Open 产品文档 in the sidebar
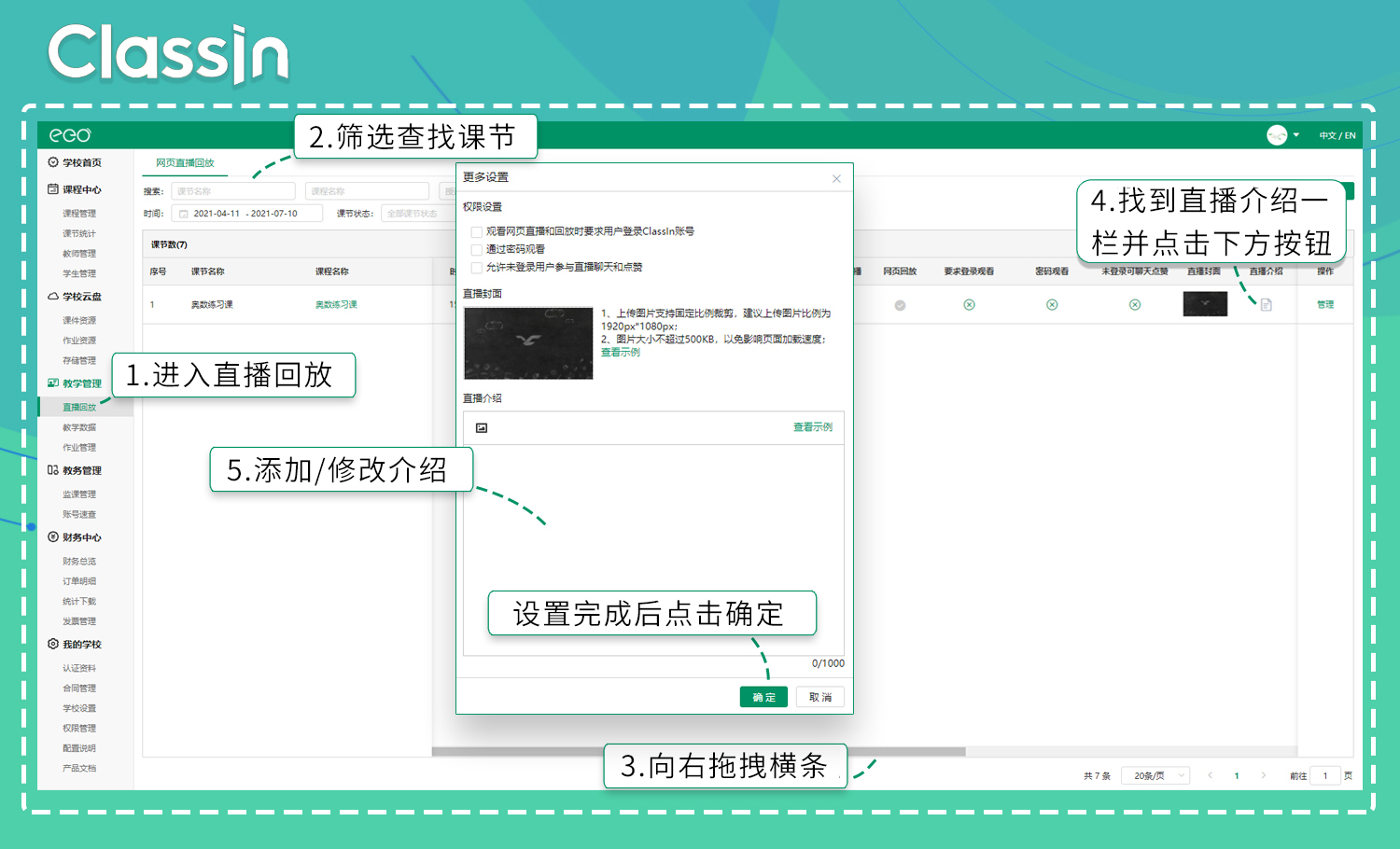This screenshot has height=849, width=1400. [79, 769]
